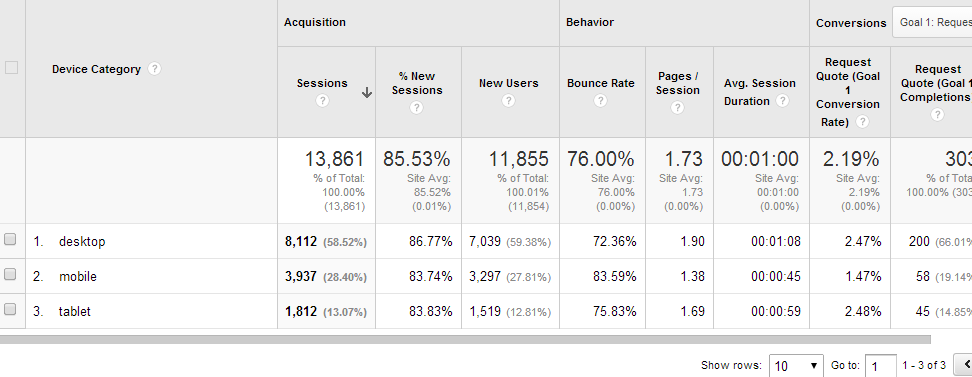Click help icon under % New Sessions

[x=417, y=107]
